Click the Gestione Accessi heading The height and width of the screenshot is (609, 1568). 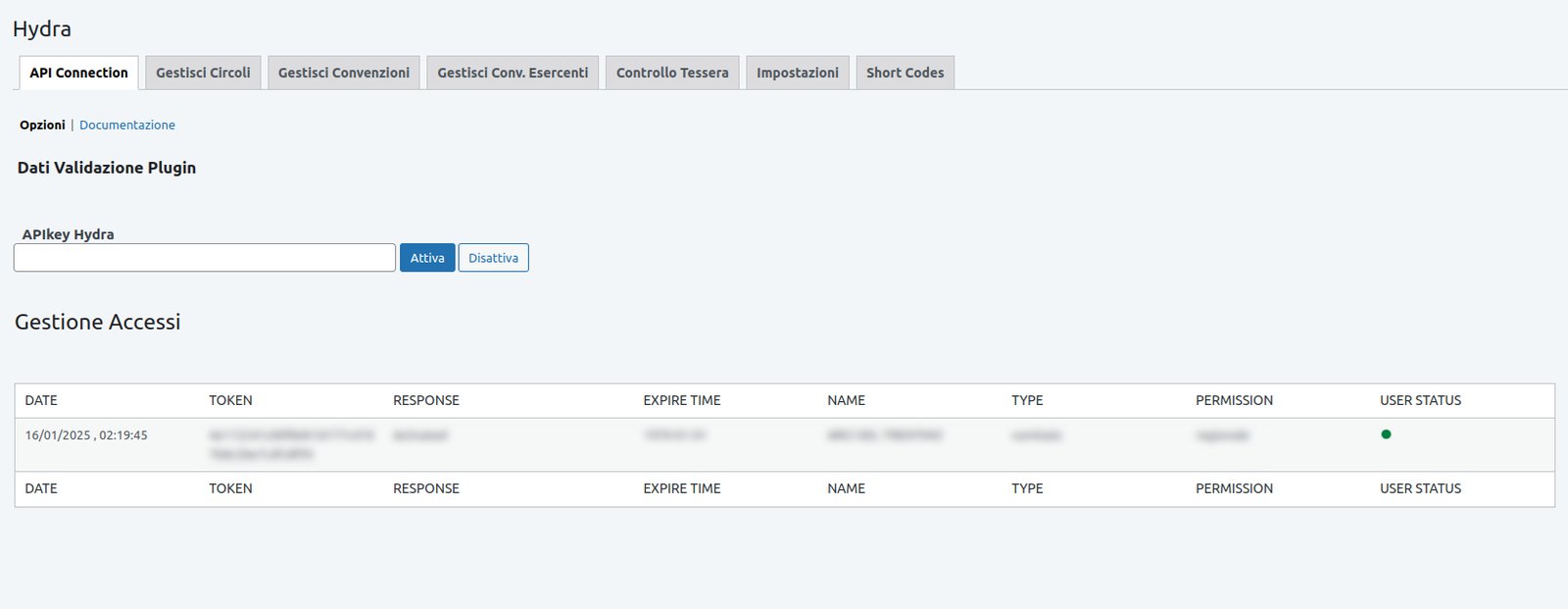[x=98, y=322]
